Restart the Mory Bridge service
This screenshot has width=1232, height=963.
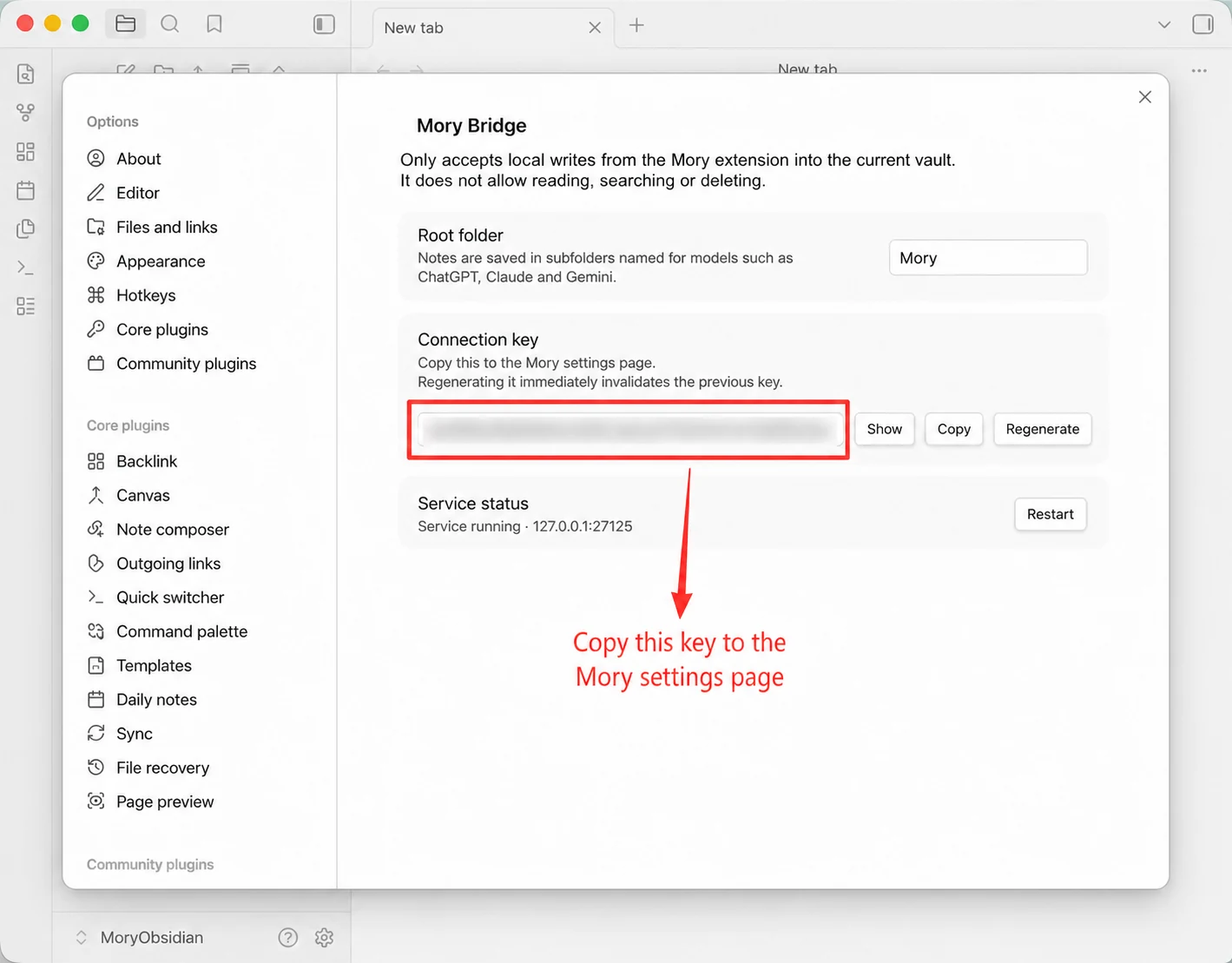1051,514
